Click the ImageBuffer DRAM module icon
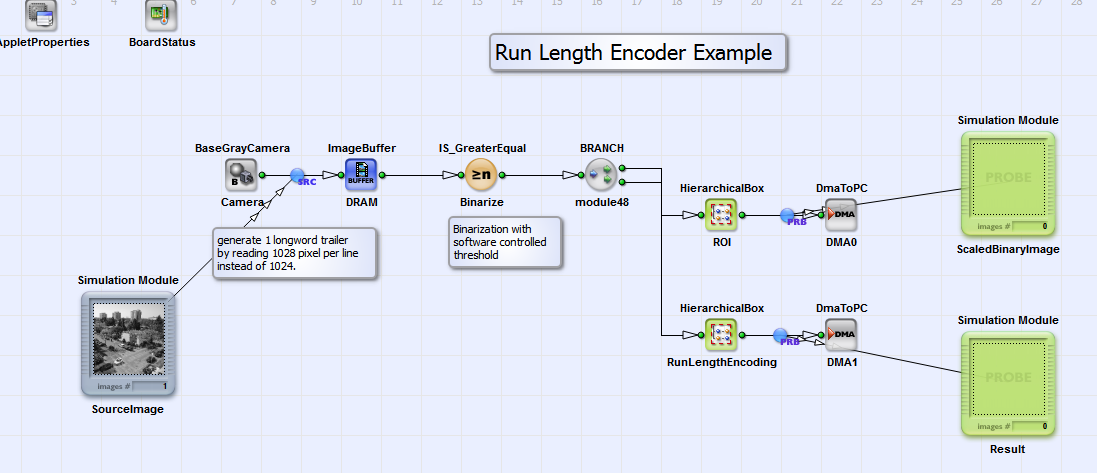This screenshot has height=473, width=1097. click(361, 175)
